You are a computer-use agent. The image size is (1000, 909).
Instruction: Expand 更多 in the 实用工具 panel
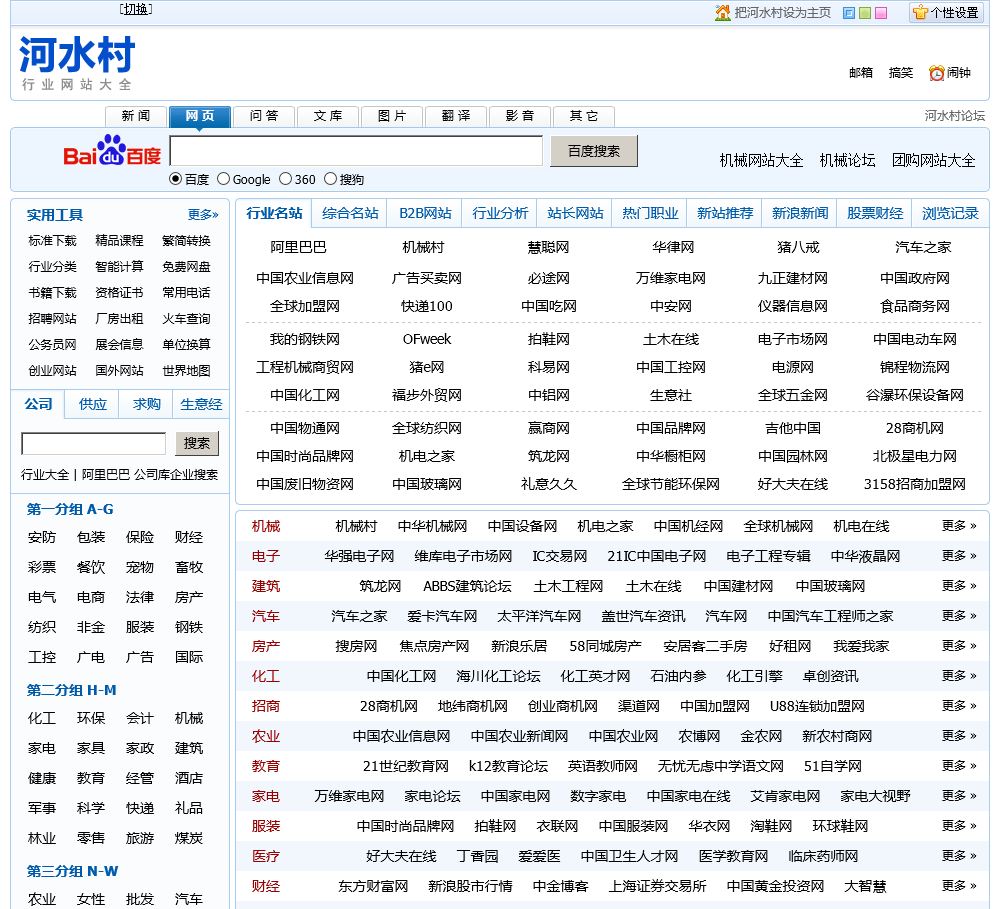(x=203, y=214)
